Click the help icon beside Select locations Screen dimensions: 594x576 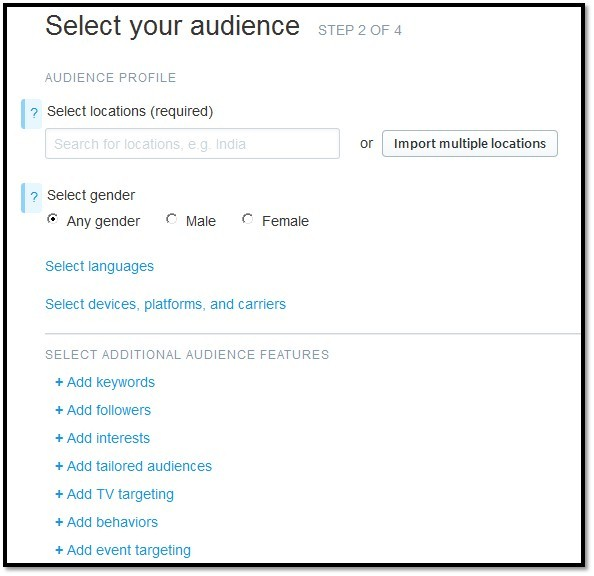pos(32,113)
